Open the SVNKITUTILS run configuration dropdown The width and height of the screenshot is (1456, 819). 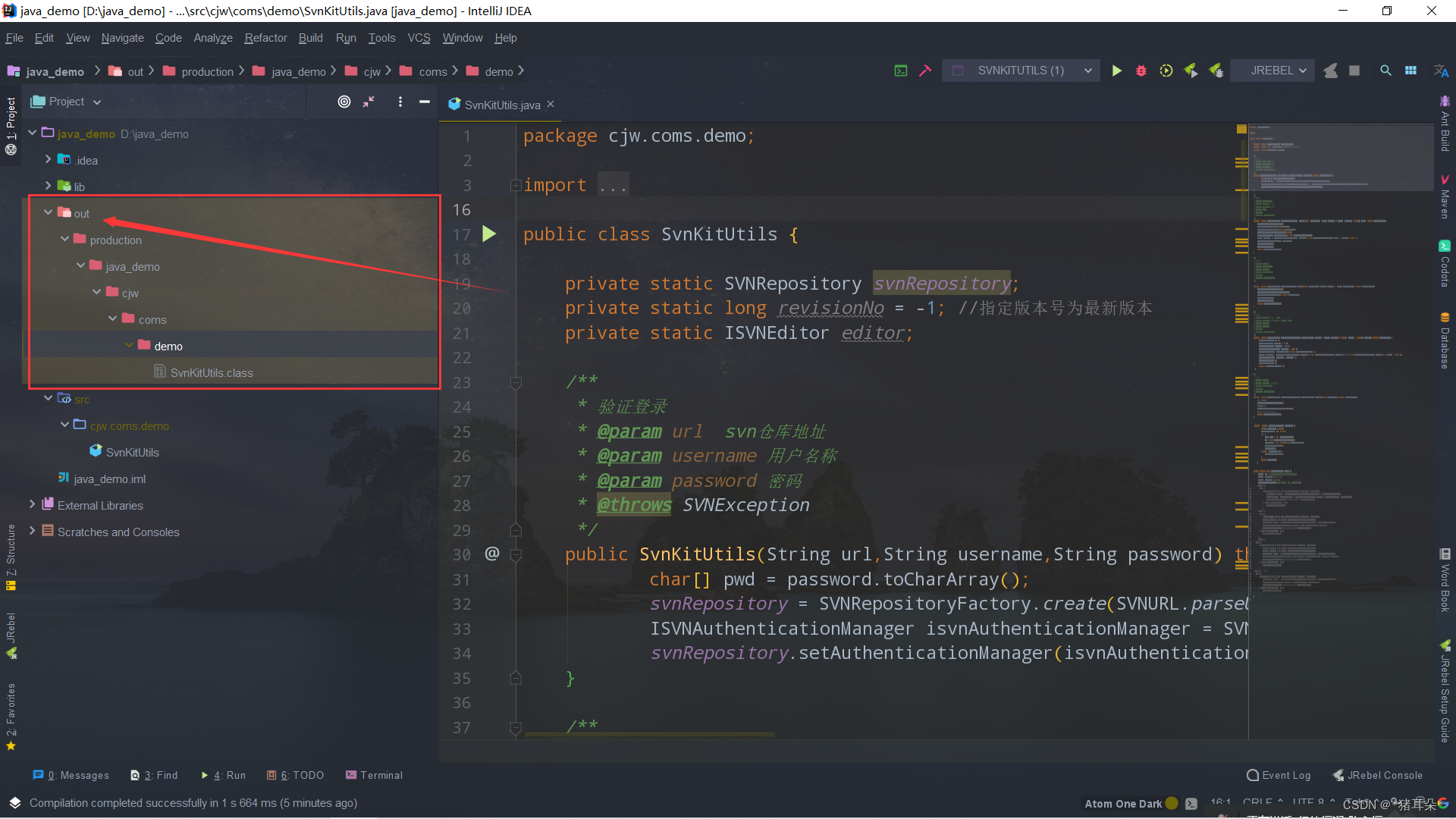1021,71
